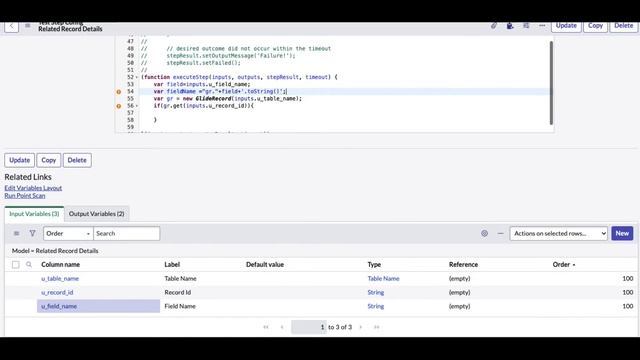Open the u_record_id variable record
This screenshot has height=360, width=640.
57,292
